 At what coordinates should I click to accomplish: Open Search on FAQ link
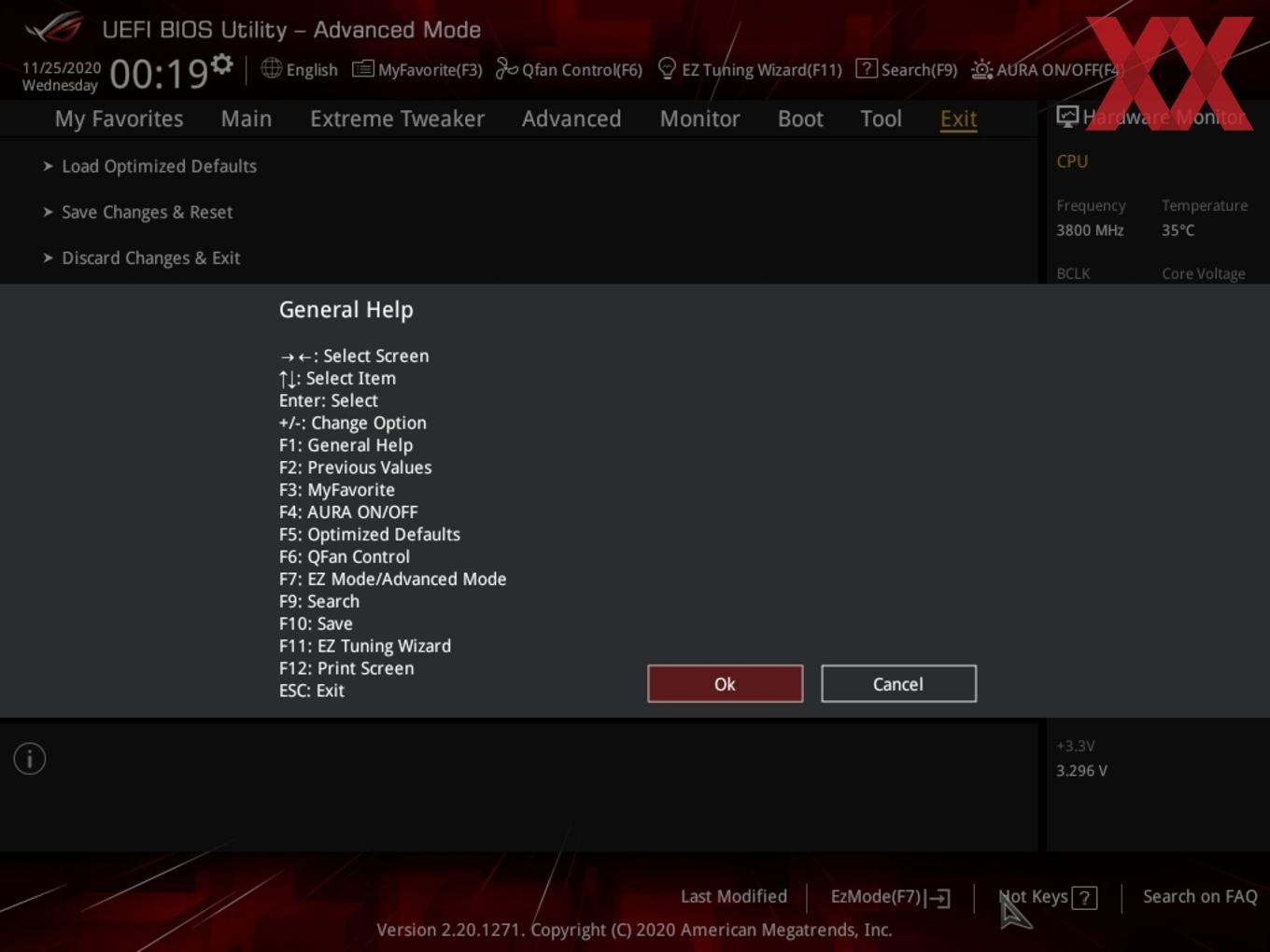coord(1200,896)
